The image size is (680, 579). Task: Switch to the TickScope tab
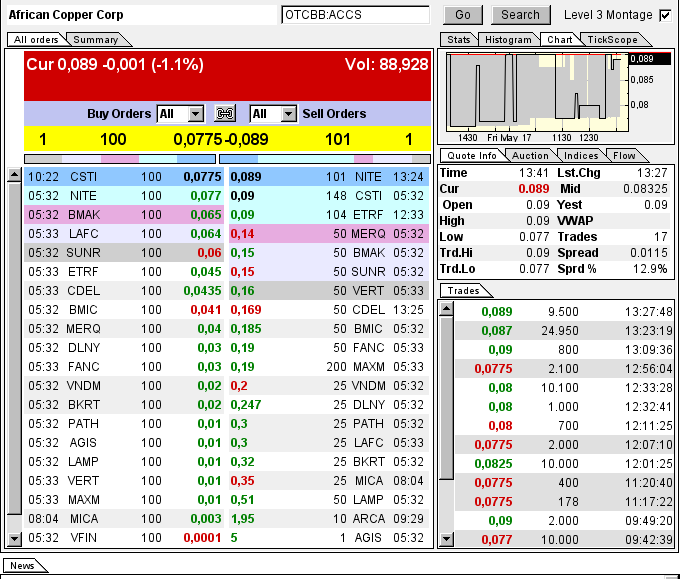(x=609, y=40)
